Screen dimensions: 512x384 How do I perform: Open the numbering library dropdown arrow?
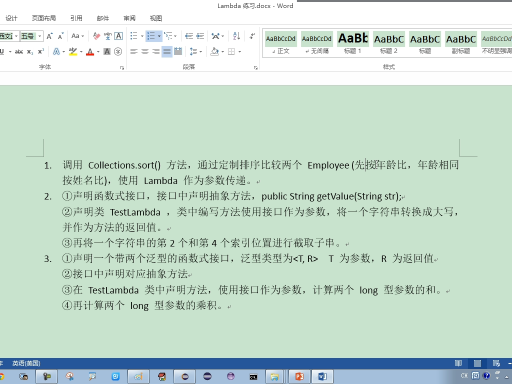pyautogui.click(x=159, y=36)
